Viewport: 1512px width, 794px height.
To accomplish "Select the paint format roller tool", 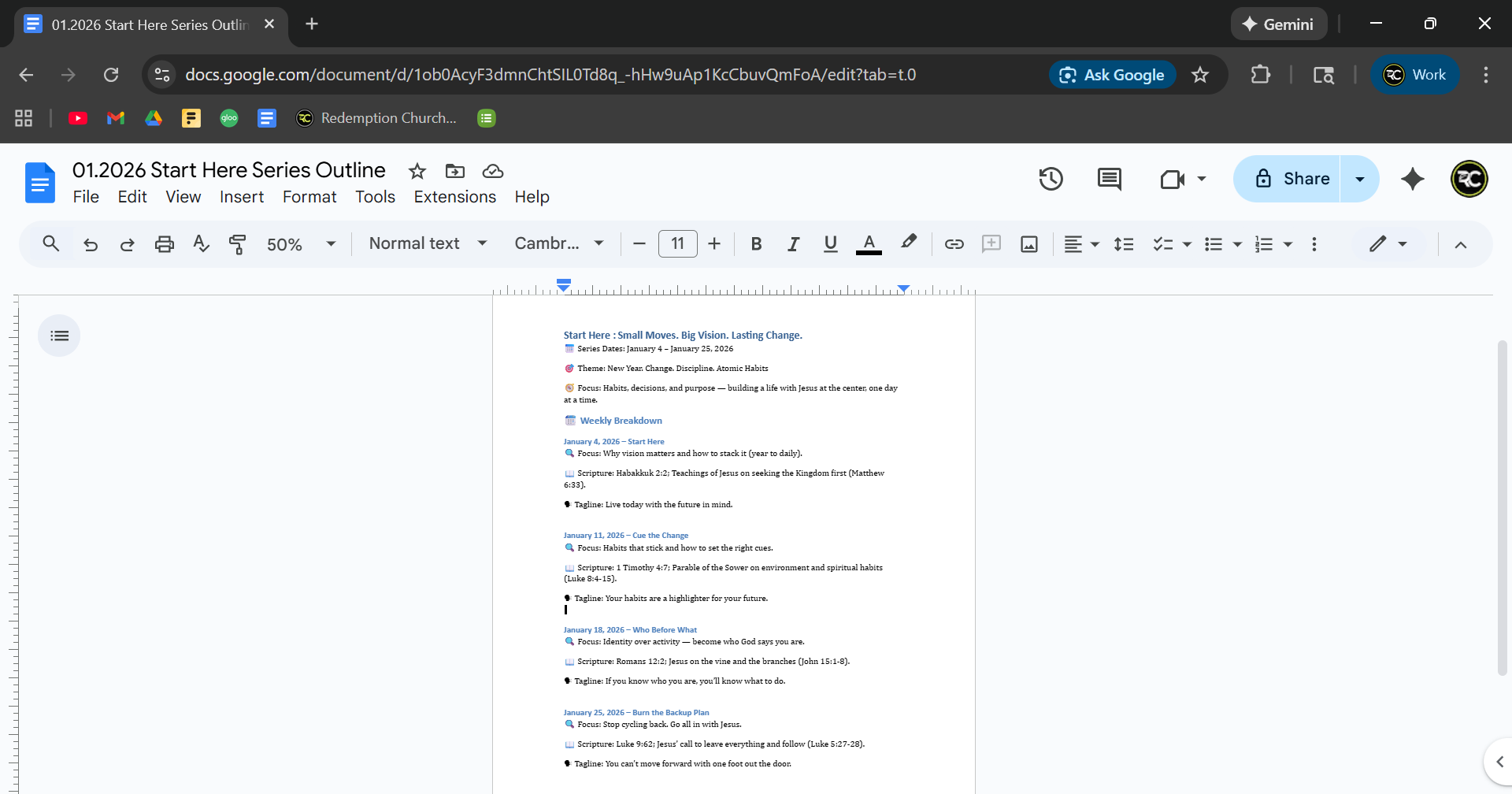I will (x=237, y=244).
